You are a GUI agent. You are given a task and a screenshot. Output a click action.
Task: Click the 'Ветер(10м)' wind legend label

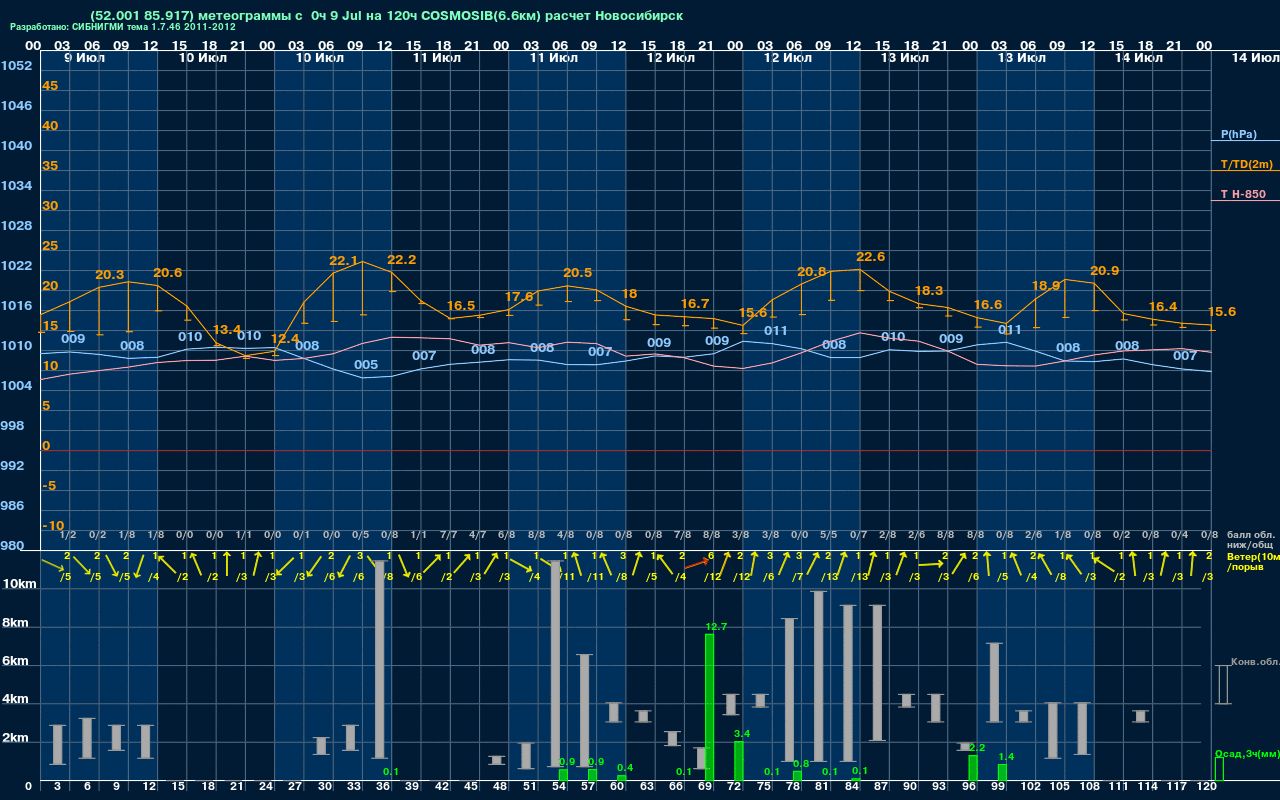point(1252,556)
